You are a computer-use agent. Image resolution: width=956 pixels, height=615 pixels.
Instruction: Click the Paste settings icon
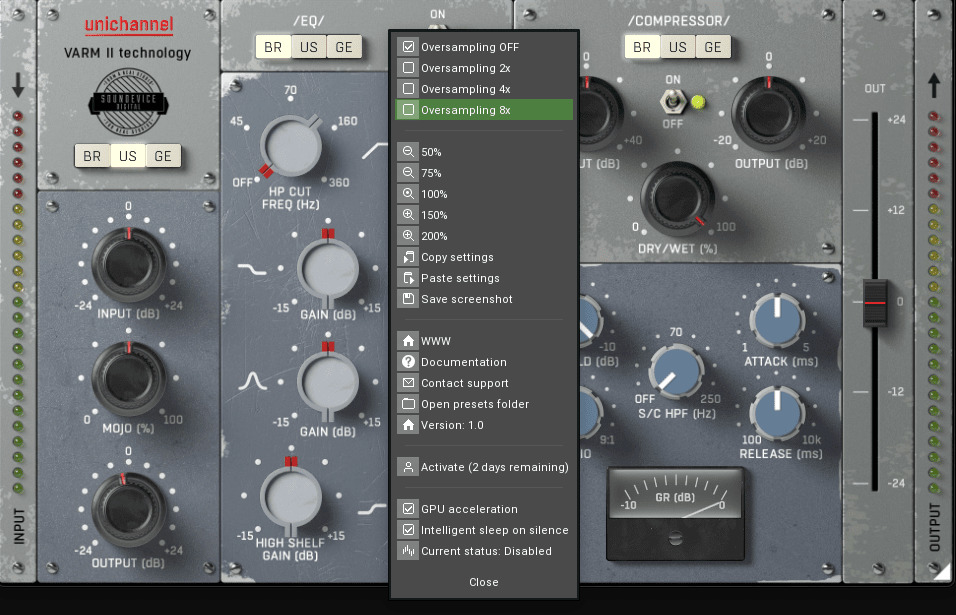407,278
